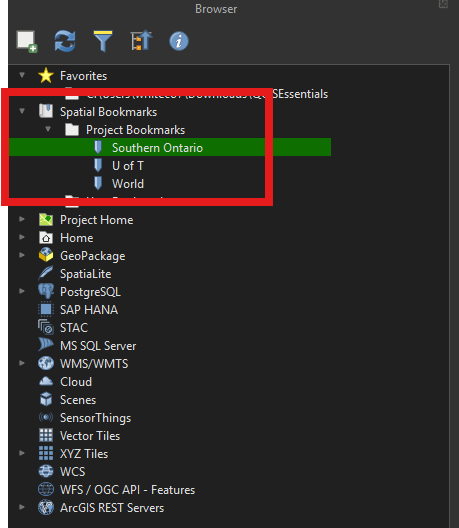Collapse the Spatial Bookmarks node
The height and width of the screenshot is (528, 459).
pyautogui.click(x=22, y=111)
